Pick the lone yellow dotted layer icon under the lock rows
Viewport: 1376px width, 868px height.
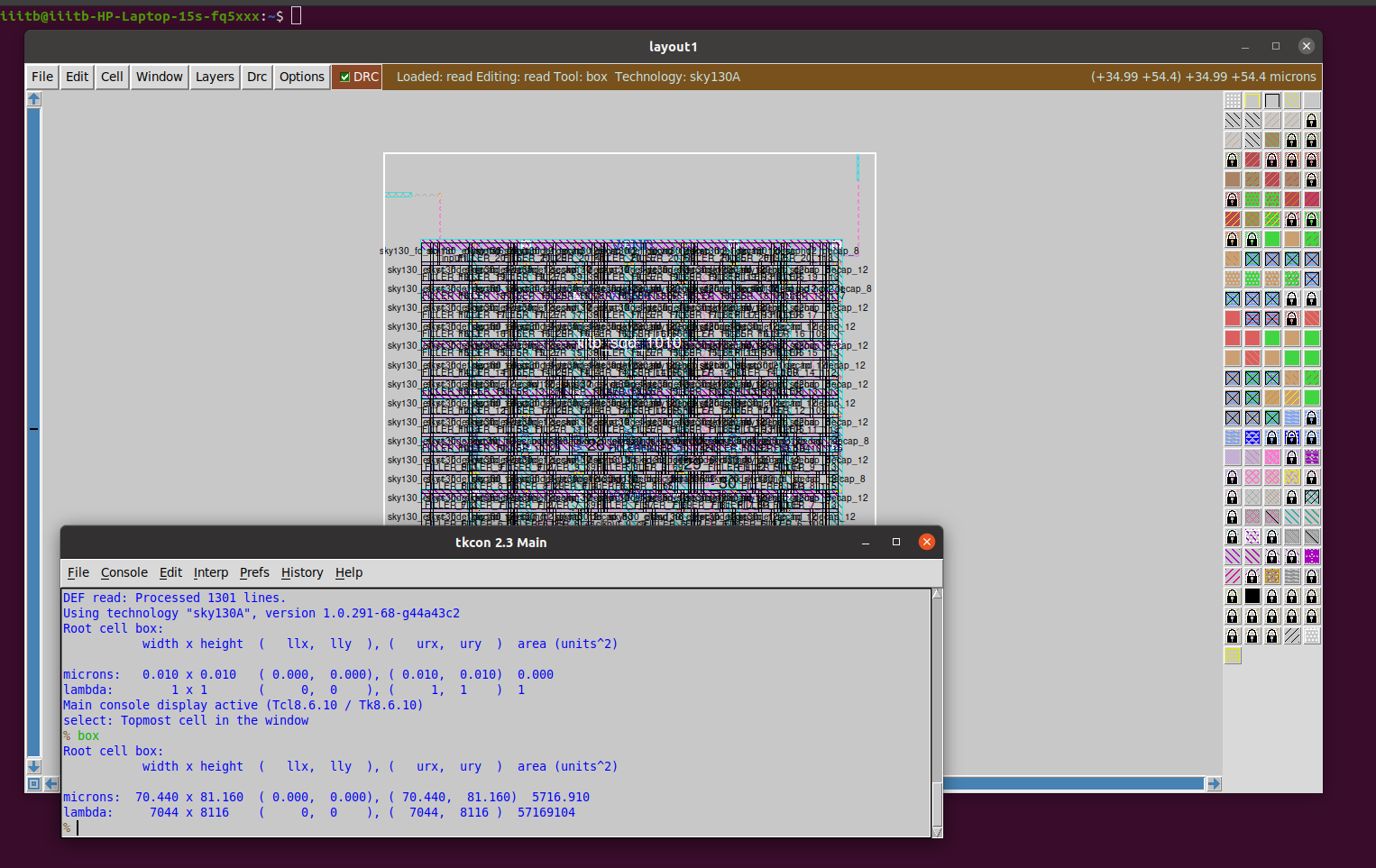click(x=1233, y=655)
